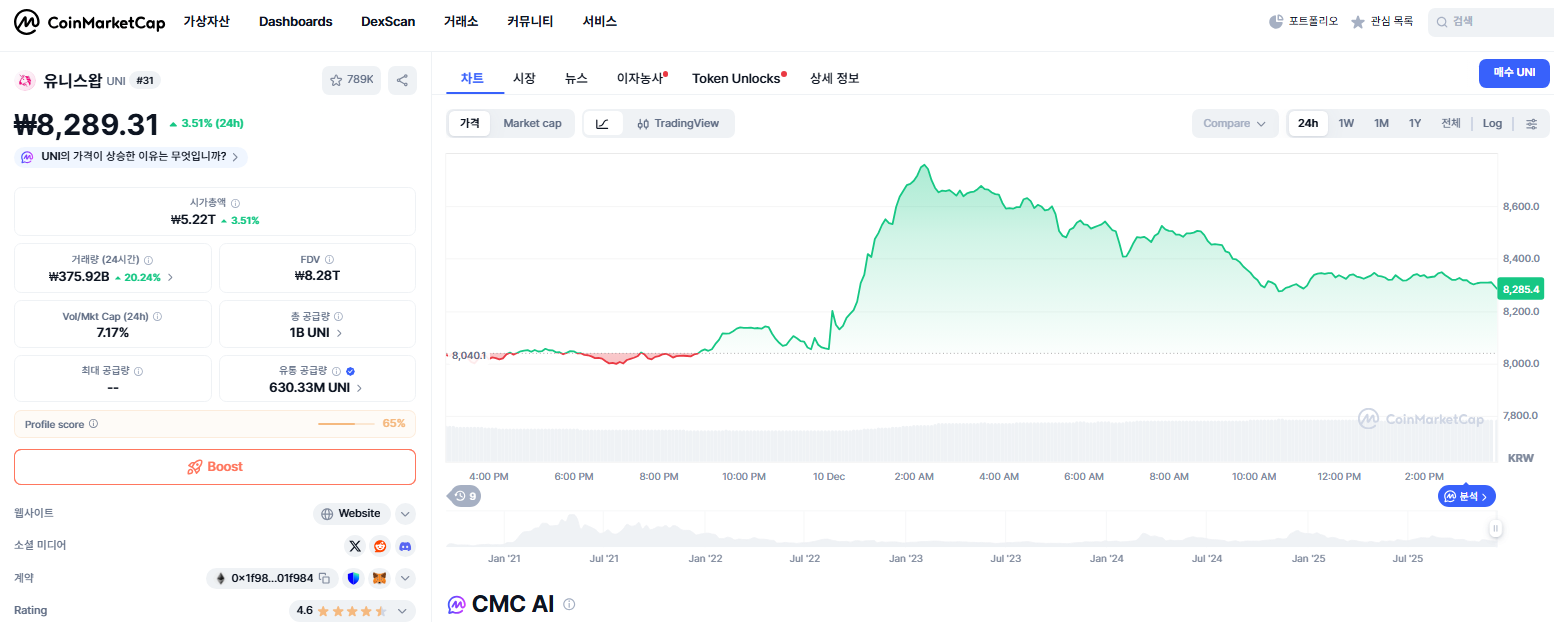1554x622 pixels.
Task: Click the X (Twitter) social media icon
Action: 355,546
